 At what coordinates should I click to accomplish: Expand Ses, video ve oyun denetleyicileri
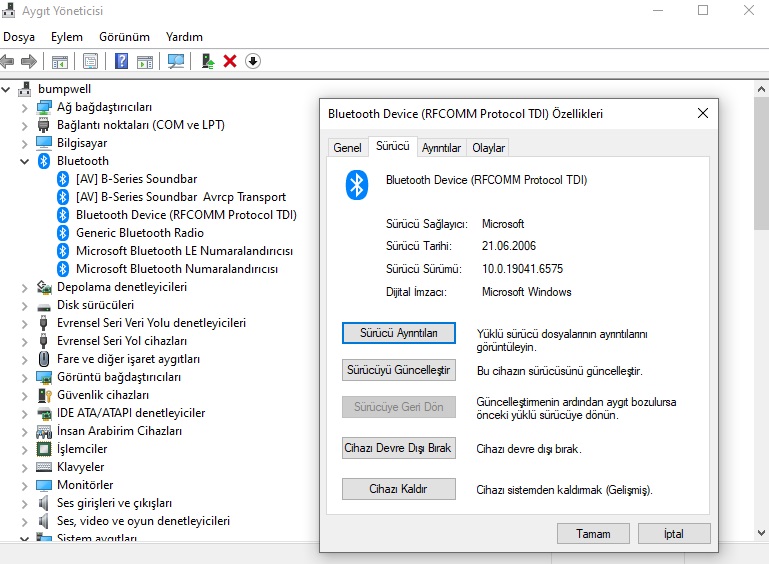point(25,521)
